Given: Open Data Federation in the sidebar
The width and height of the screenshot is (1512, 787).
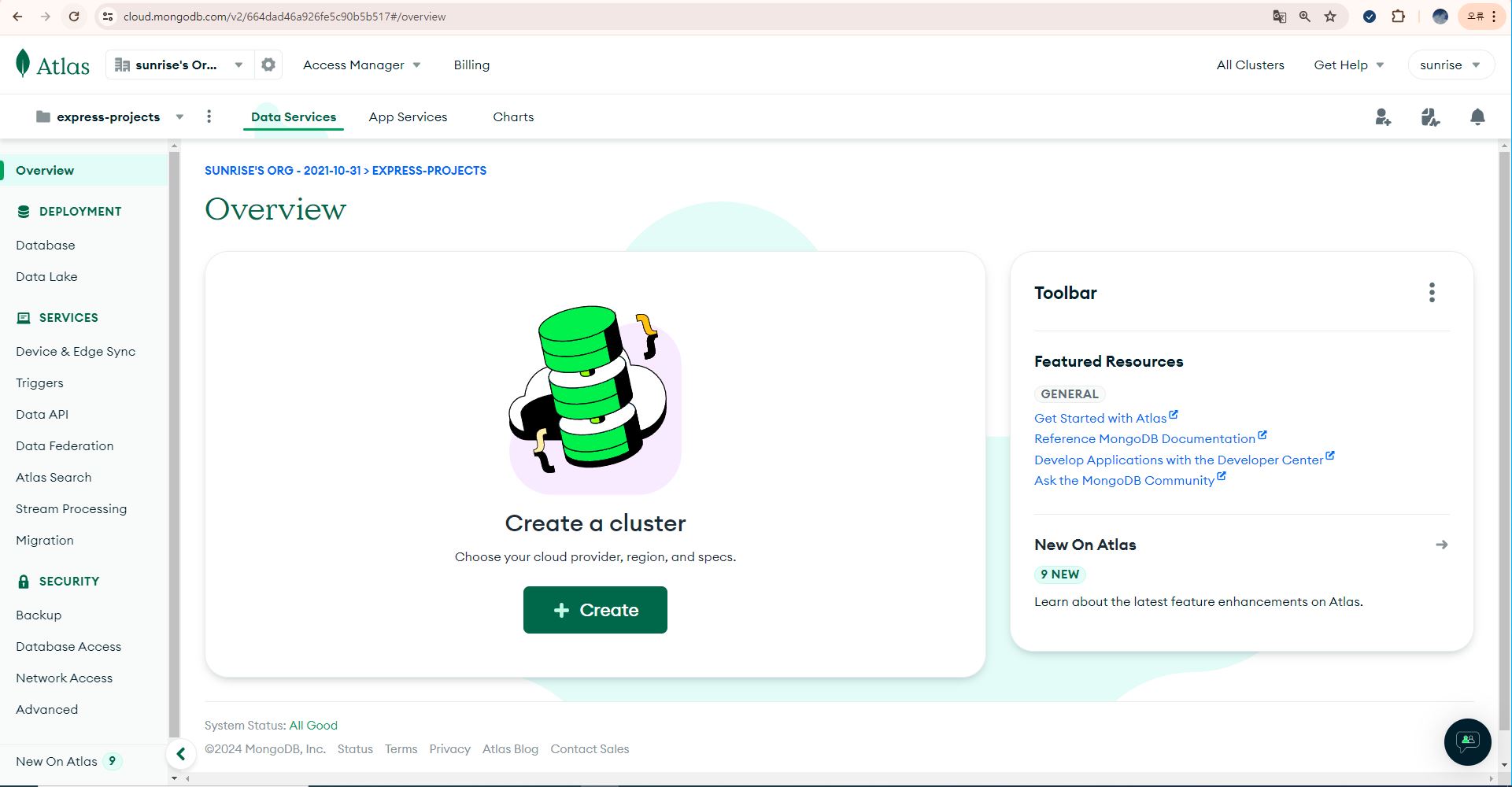Looking at the screenshot, I should [x=65, y=445].
